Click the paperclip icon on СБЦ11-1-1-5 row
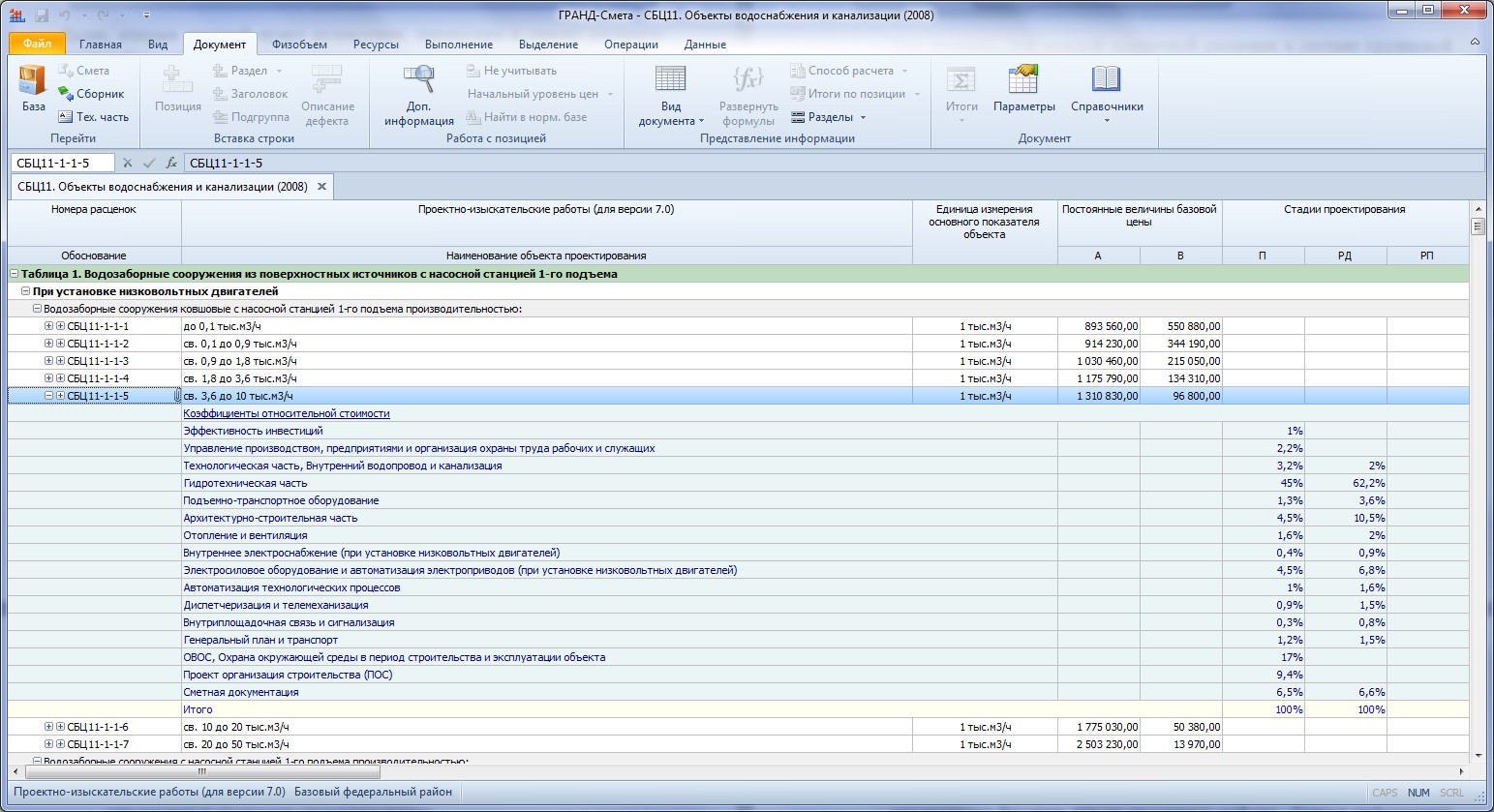The image size is (1494, 812). click(176, 396)
